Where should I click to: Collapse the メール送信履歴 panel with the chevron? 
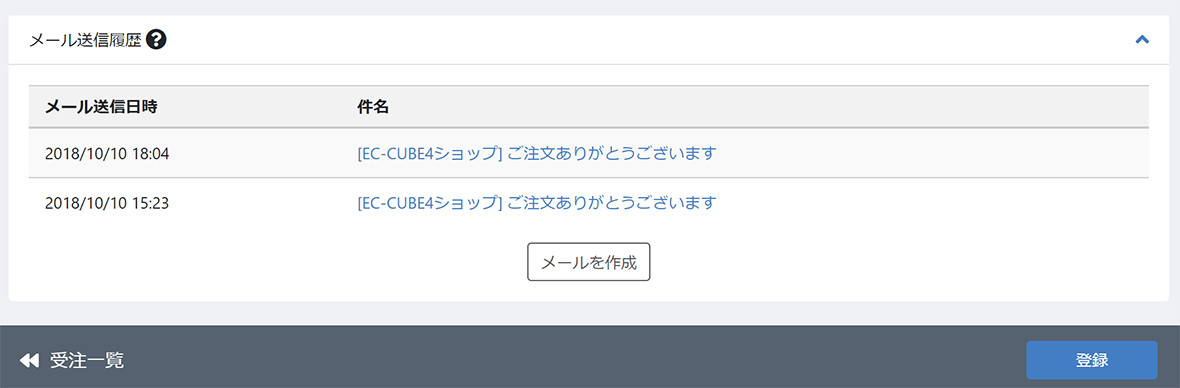point(1142,40)
